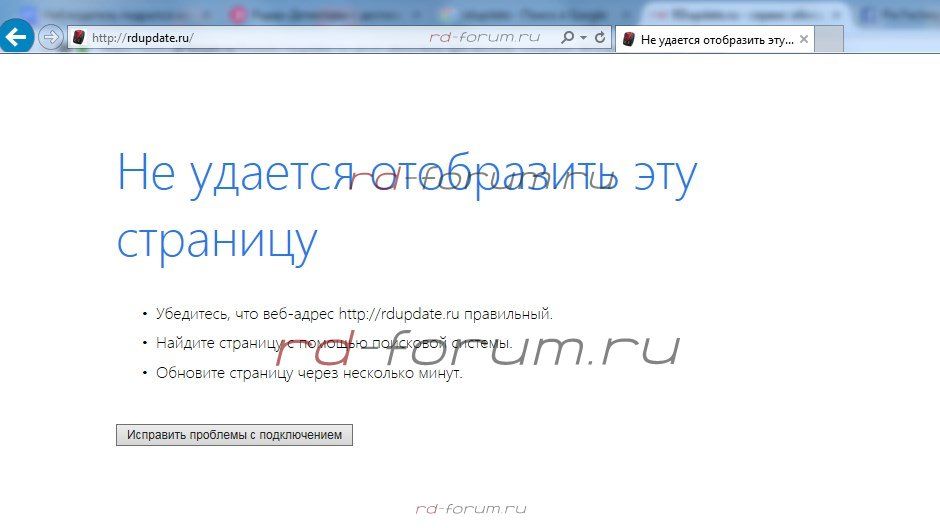Open a new tab with the blank tab button
940x528 pixels.
click(x=830, y=39)
